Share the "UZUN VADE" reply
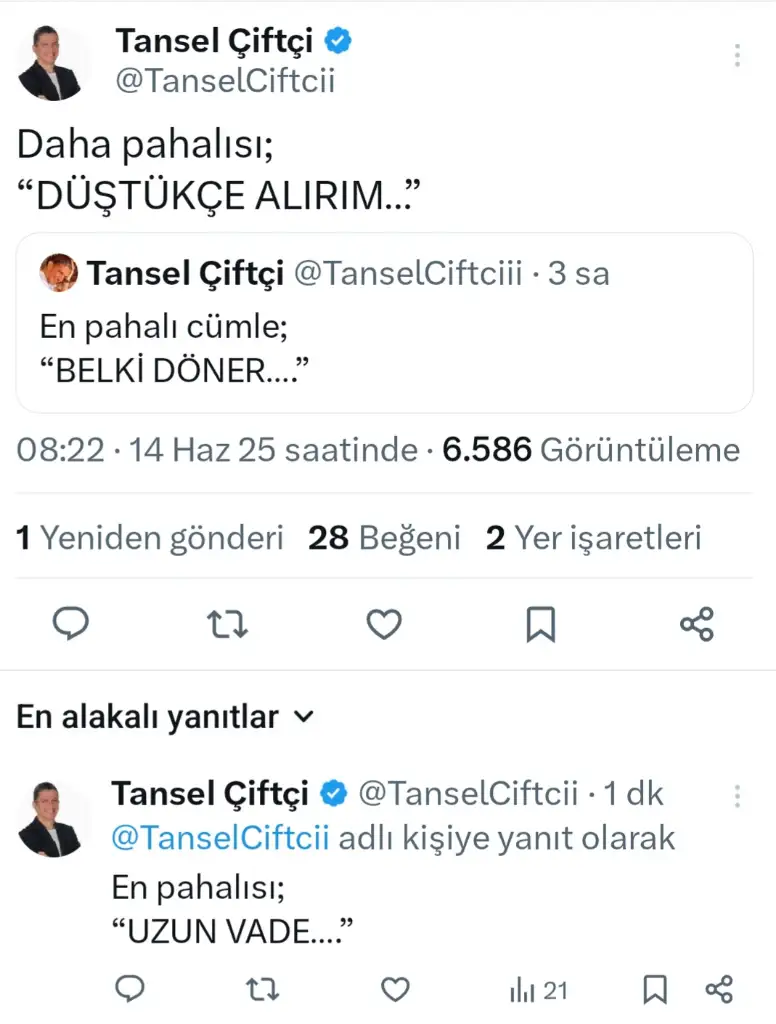Screen dimensions: 776x1024 719,989
